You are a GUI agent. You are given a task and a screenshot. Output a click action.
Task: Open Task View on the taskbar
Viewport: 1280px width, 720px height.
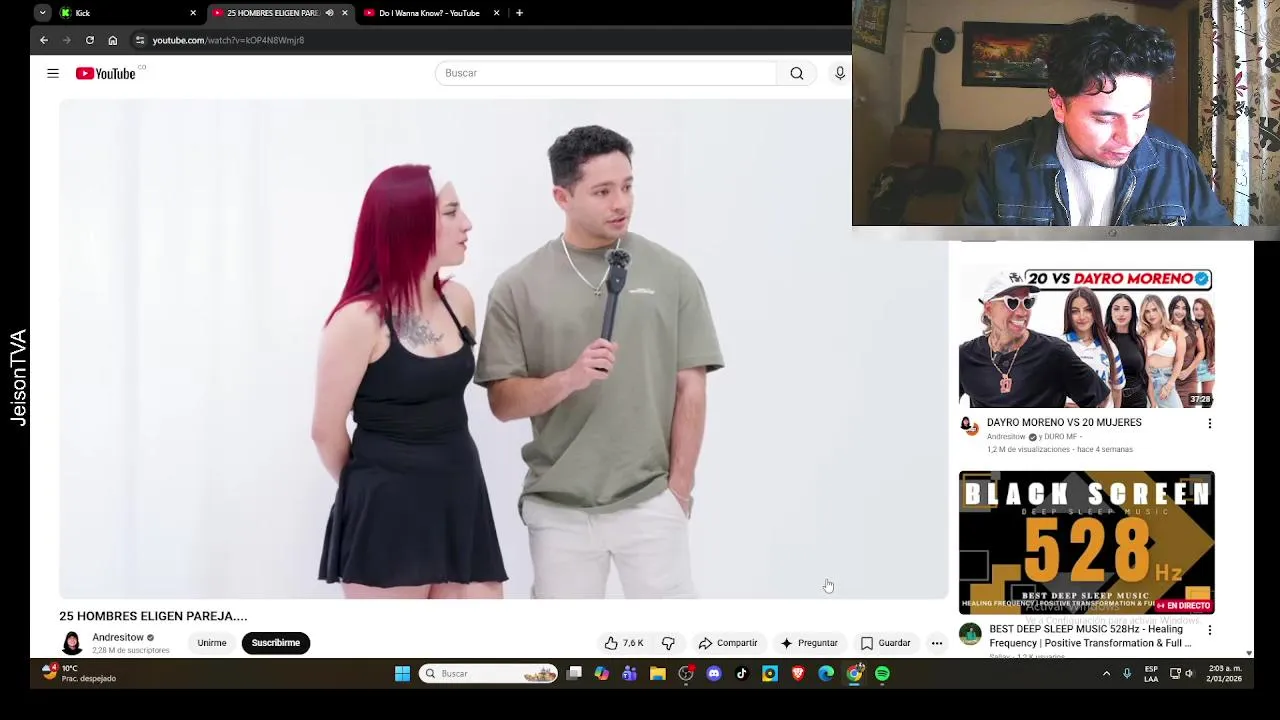pos(574,674)
